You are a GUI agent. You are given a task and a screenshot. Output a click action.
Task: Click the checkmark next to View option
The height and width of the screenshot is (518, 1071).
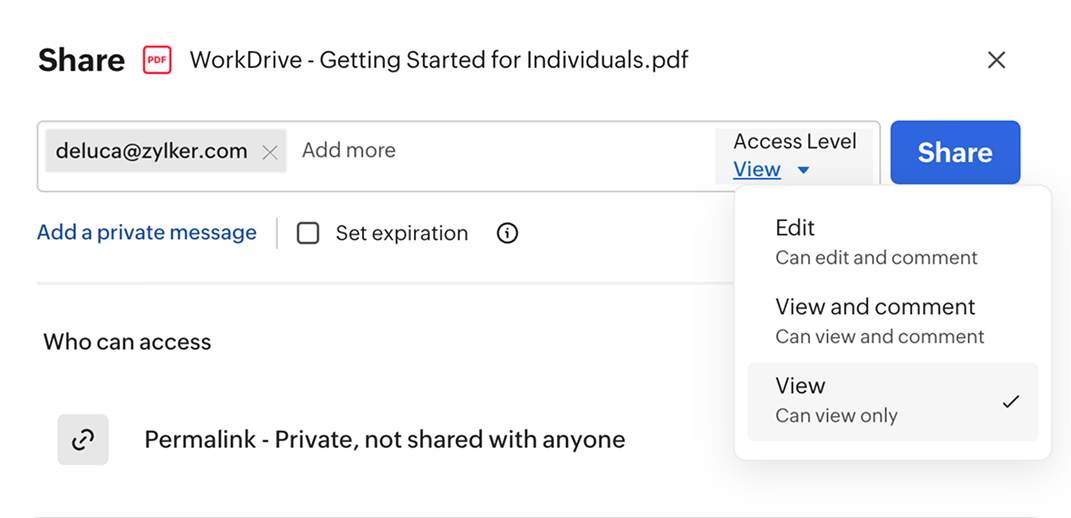pyautogui.click(x=1011, y=401)
